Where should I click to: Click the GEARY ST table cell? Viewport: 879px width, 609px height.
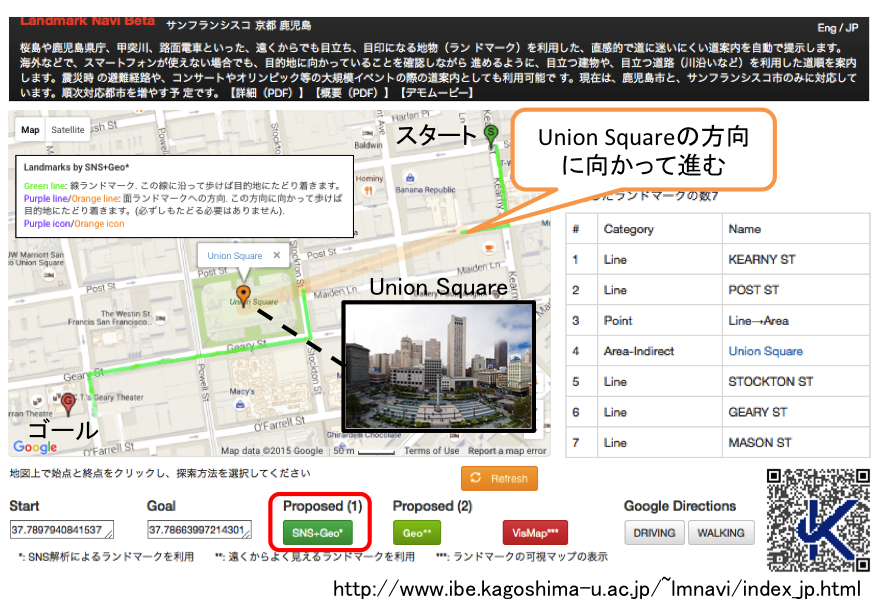(795, 412)
